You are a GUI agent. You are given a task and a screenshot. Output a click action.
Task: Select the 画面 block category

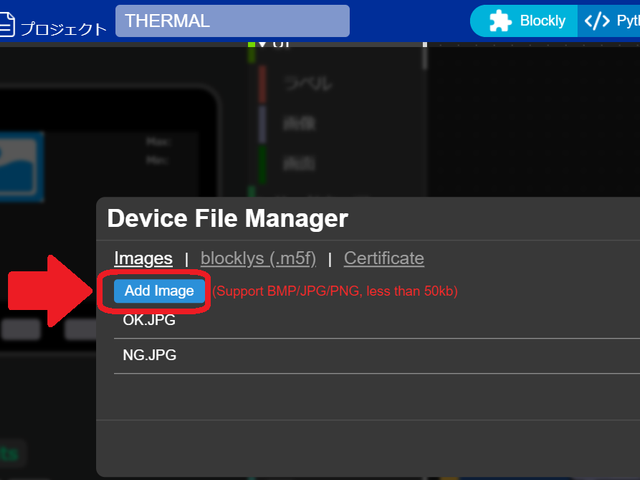click(x=302, y=160)
